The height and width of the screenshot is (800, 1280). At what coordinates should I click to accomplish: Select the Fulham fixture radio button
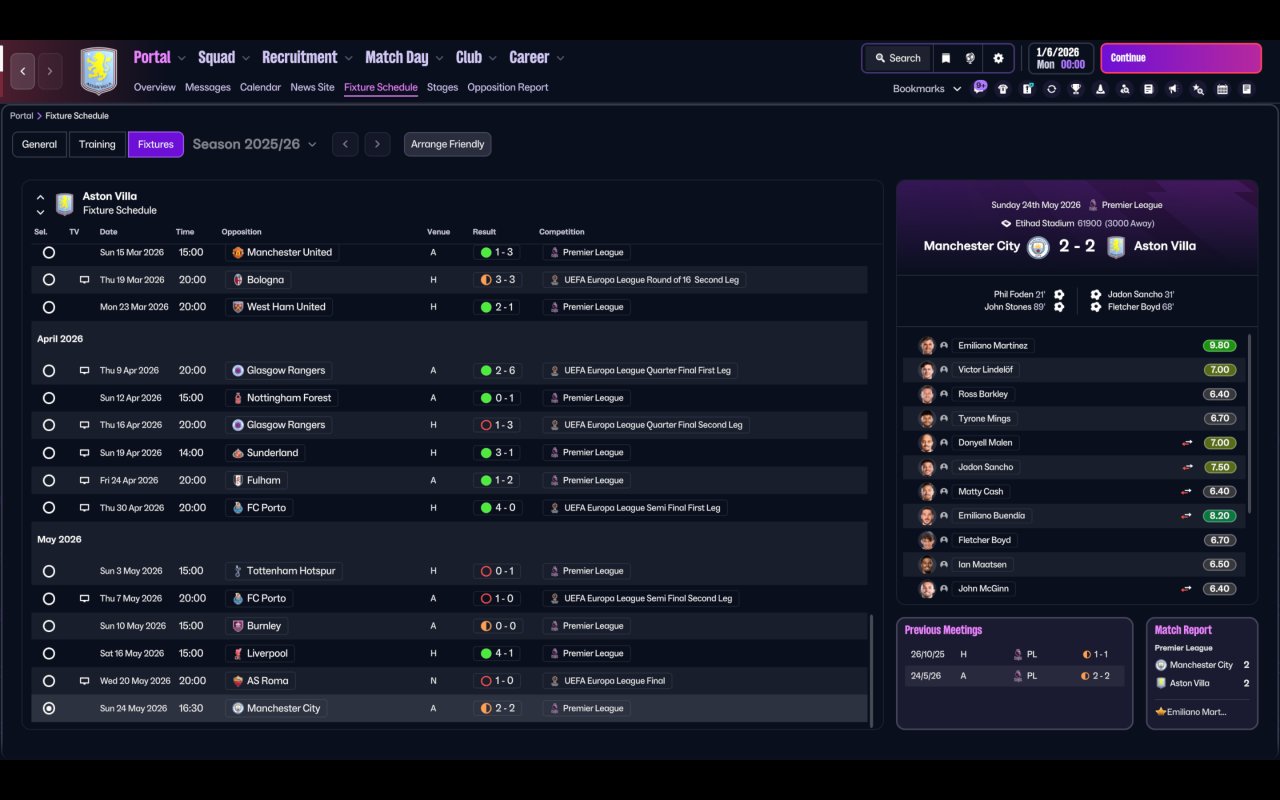(x=49, y=480)
